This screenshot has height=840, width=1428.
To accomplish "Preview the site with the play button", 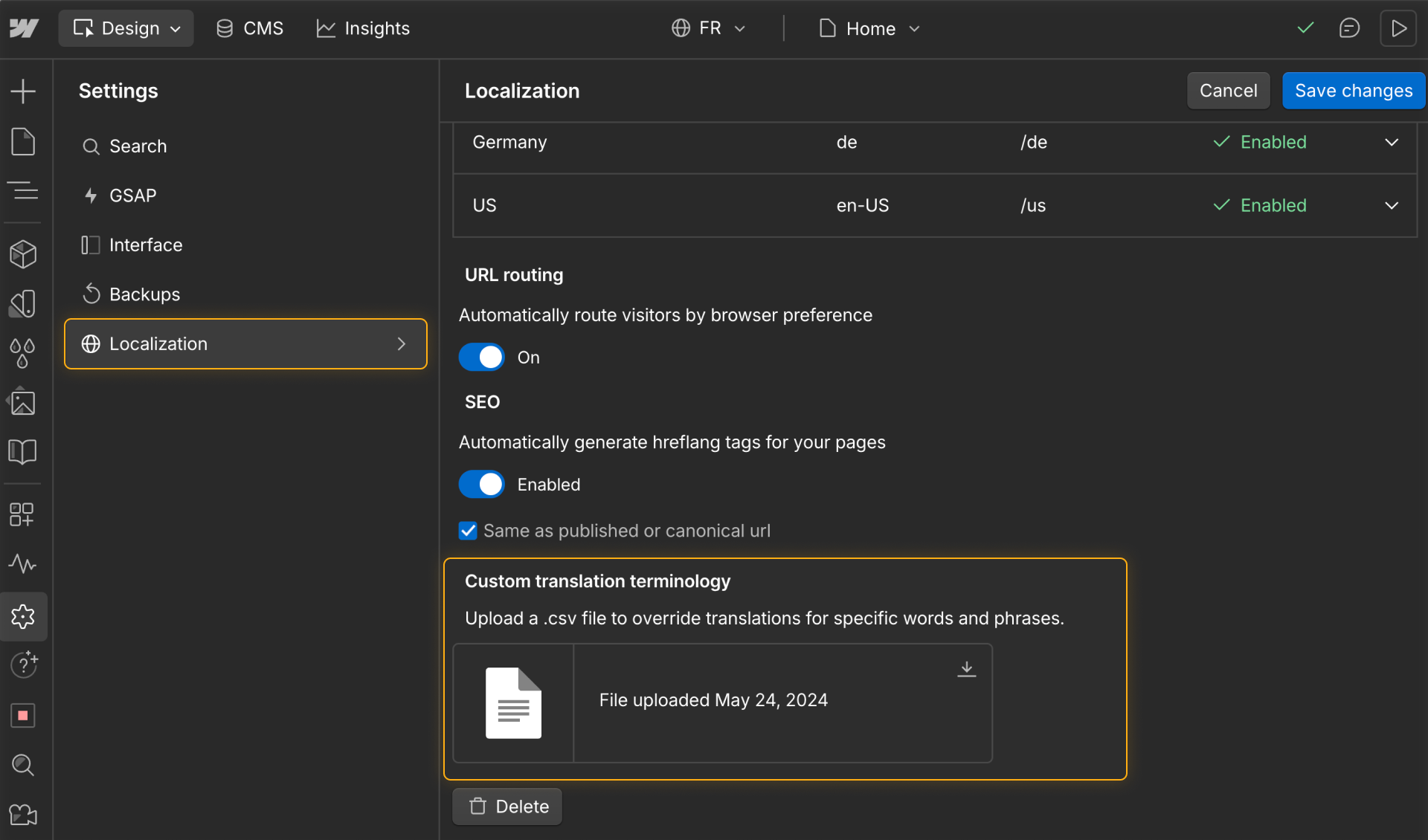I will (x=1398, y=28).
